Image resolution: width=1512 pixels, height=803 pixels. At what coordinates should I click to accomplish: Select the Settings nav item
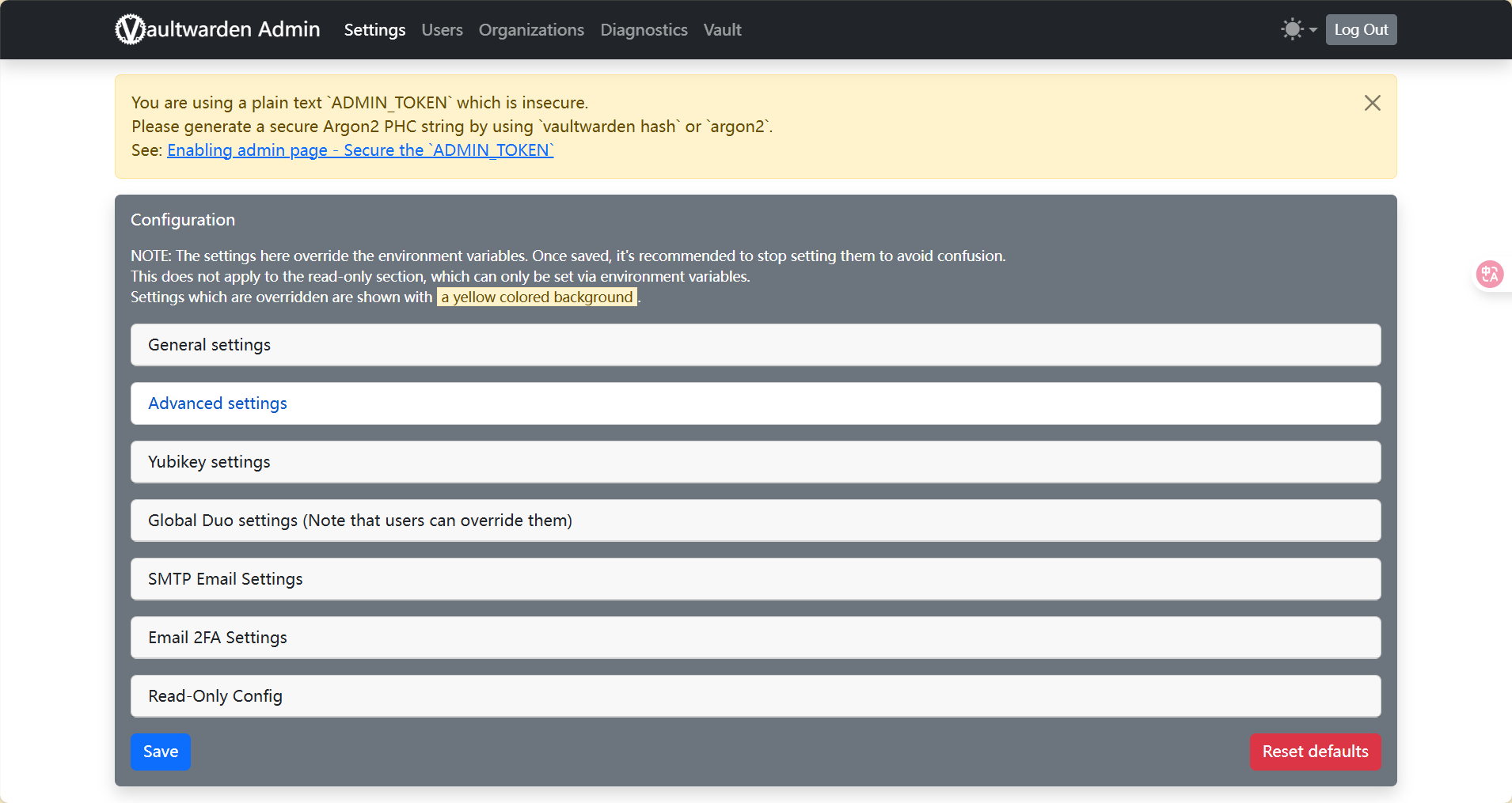374,30
